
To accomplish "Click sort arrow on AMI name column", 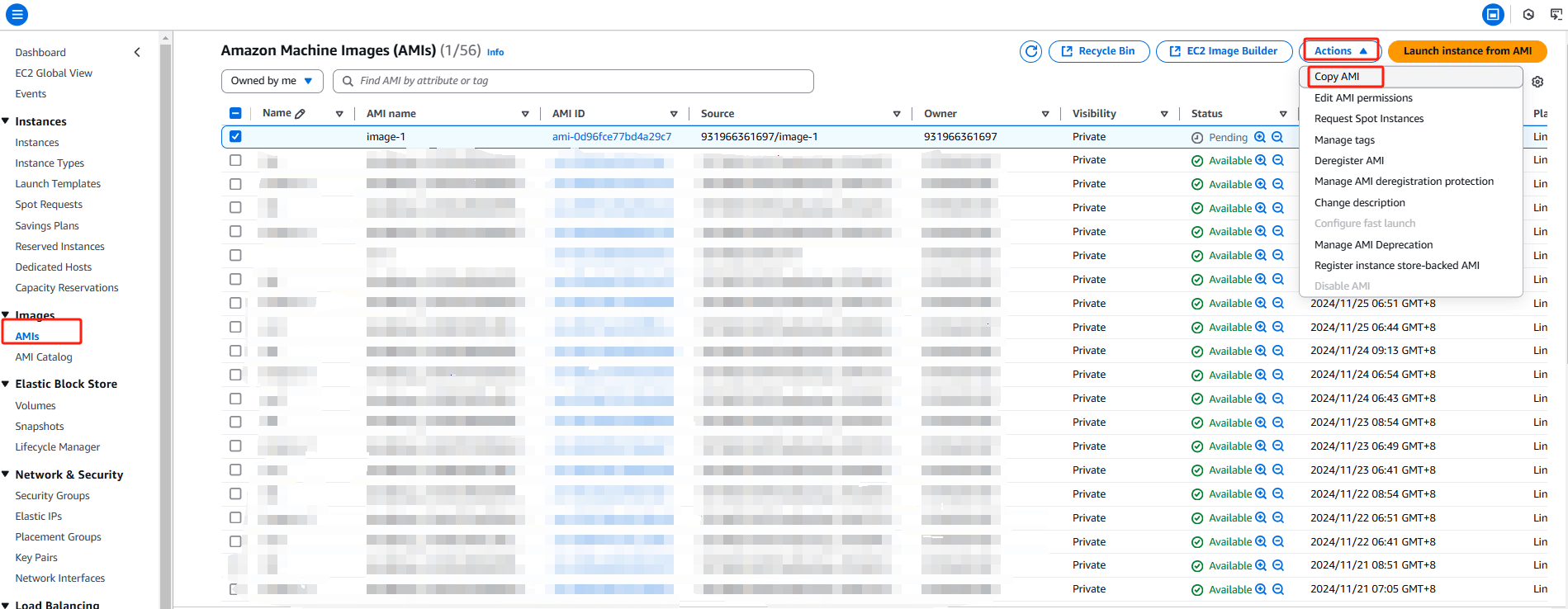I will pyautogui.click(x=525, y=114).
